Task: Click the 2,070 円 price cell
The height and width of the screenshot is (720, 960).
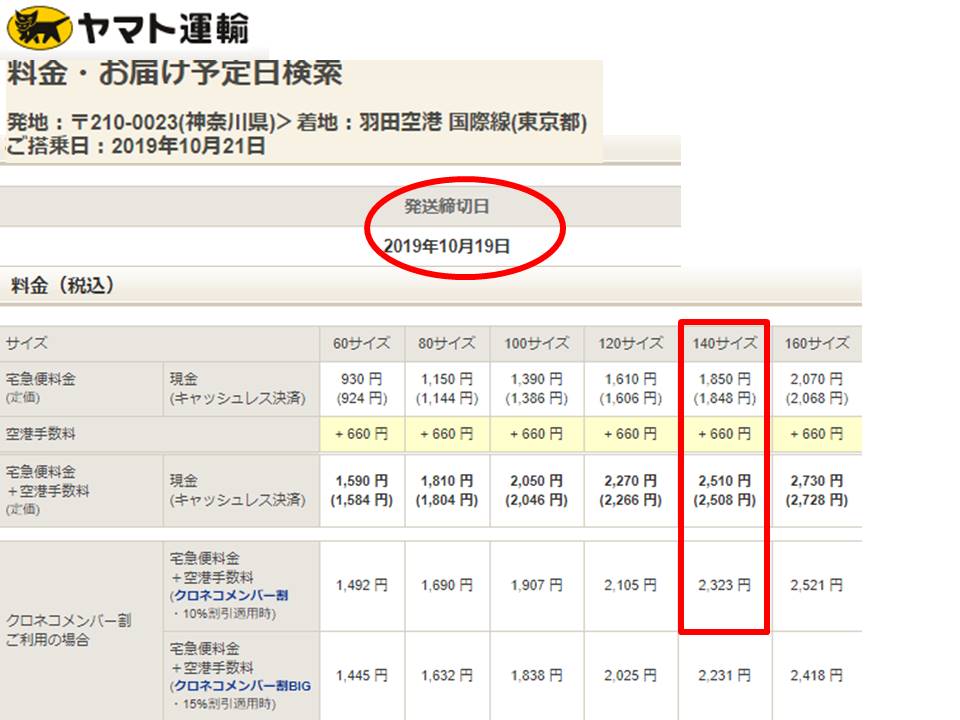Action: pyautogui.click(x=817, y=389)
